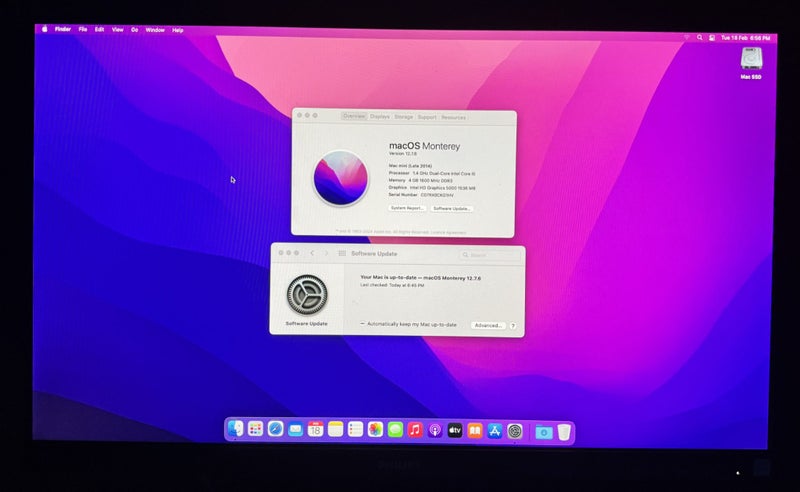The width and height of the screenshot is (800, 492).
Task: Launch Photos from the Dock
Action: [375, 430]
